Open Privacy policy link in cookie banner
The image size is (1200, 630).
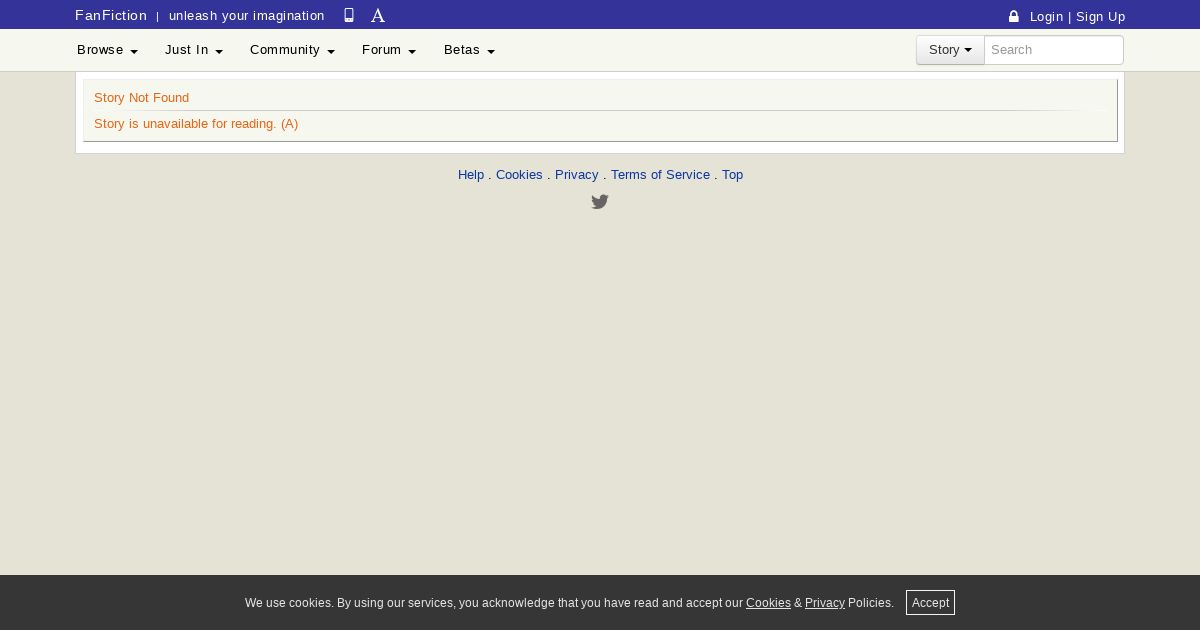click(825, 603)
